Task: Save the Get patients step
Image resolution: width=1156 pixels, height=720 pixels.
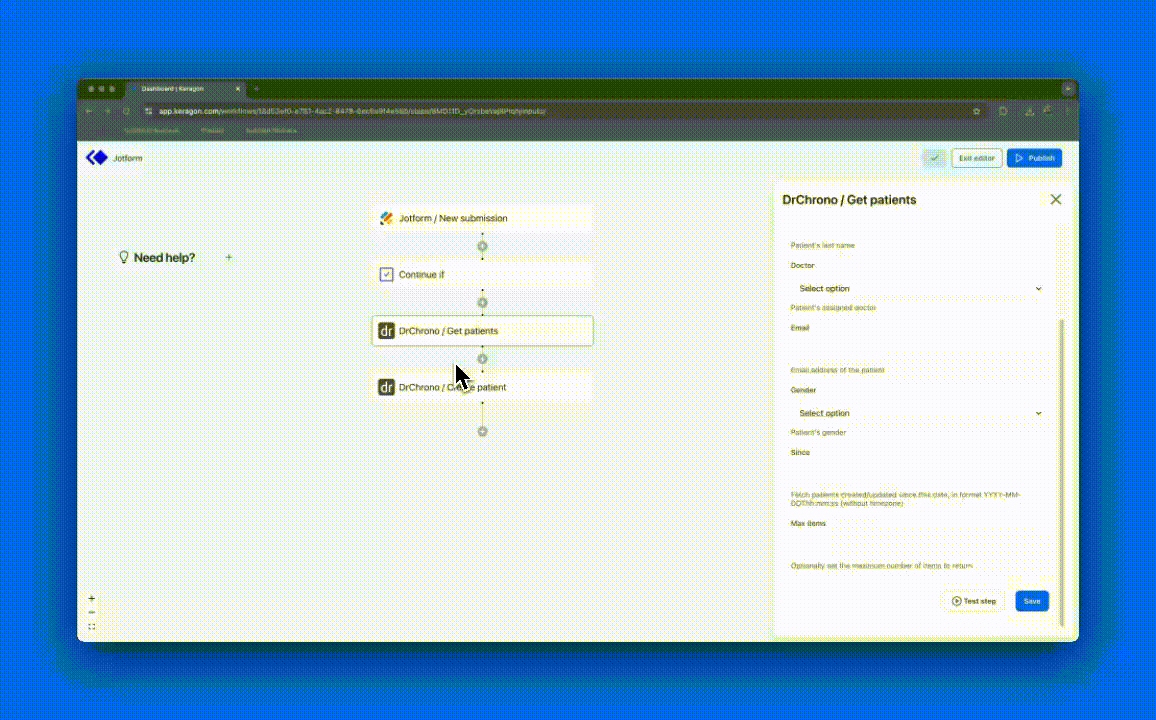Action: click(1031, 601)
